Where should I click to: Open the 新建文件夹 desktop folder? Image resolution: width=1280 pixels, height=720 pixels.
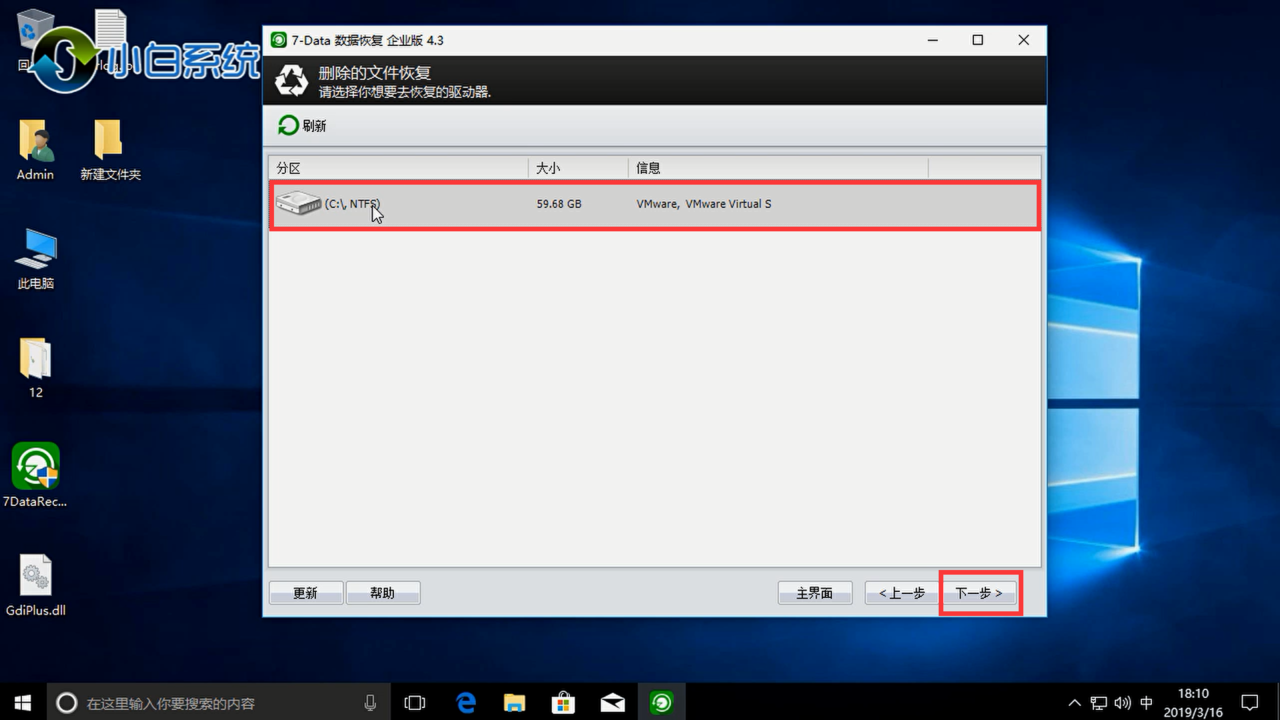[x=110, y=151]
